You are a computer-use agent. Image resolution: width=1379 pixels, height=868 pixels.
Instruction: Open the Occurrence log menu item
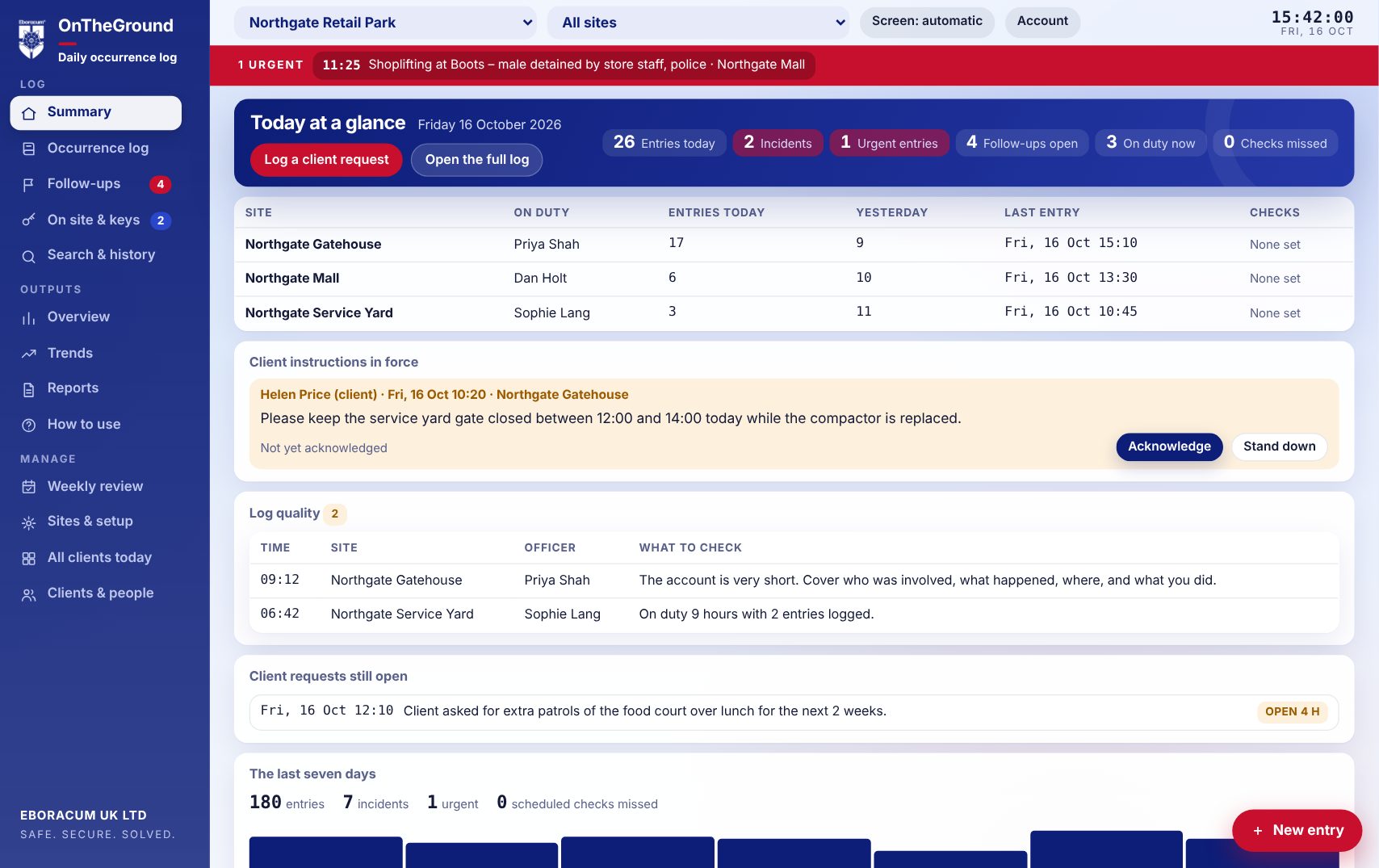[x=95, y=149]
